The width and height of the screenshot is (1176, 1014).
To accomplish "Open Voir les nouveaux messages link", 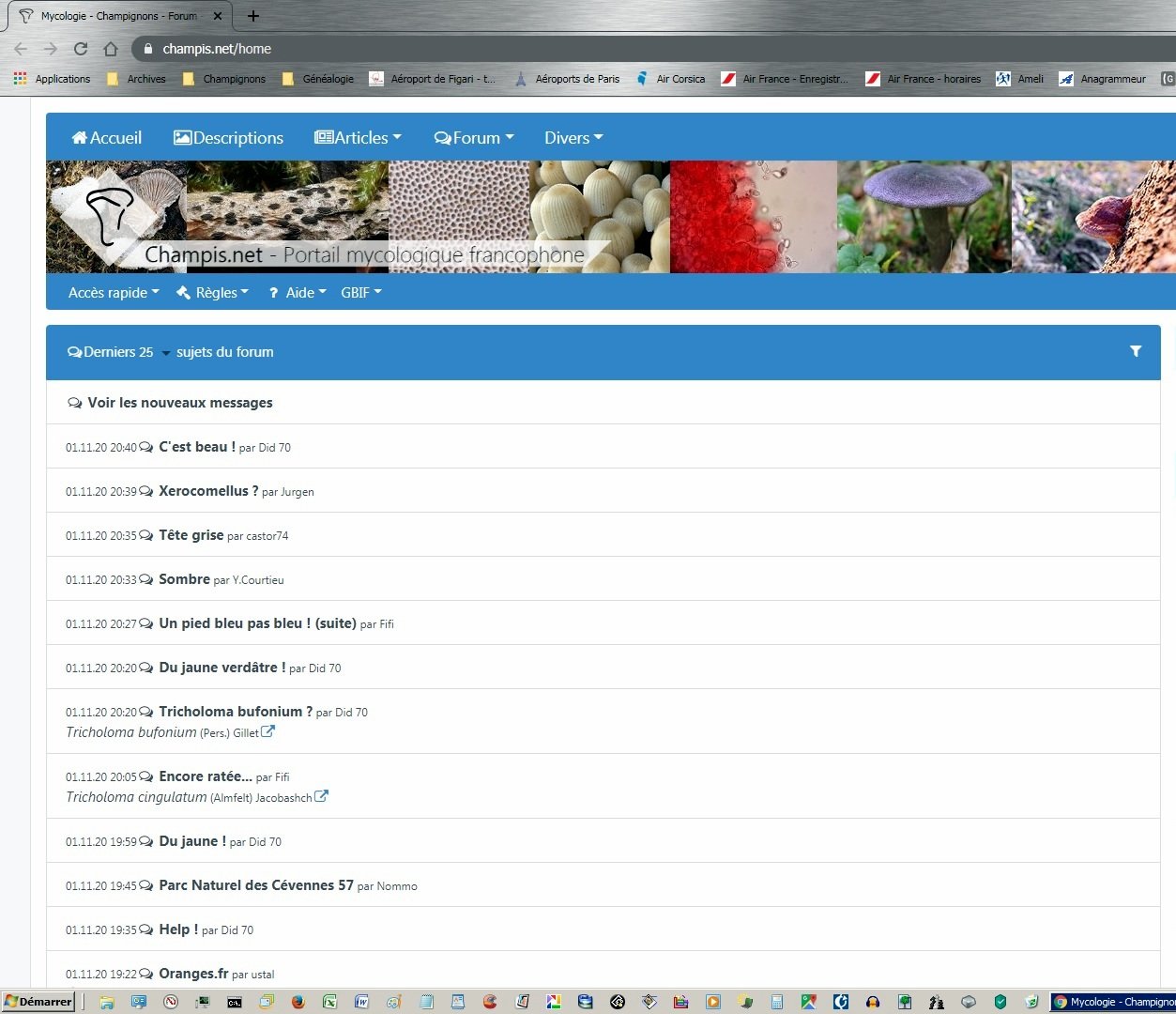I will [179, 403].
